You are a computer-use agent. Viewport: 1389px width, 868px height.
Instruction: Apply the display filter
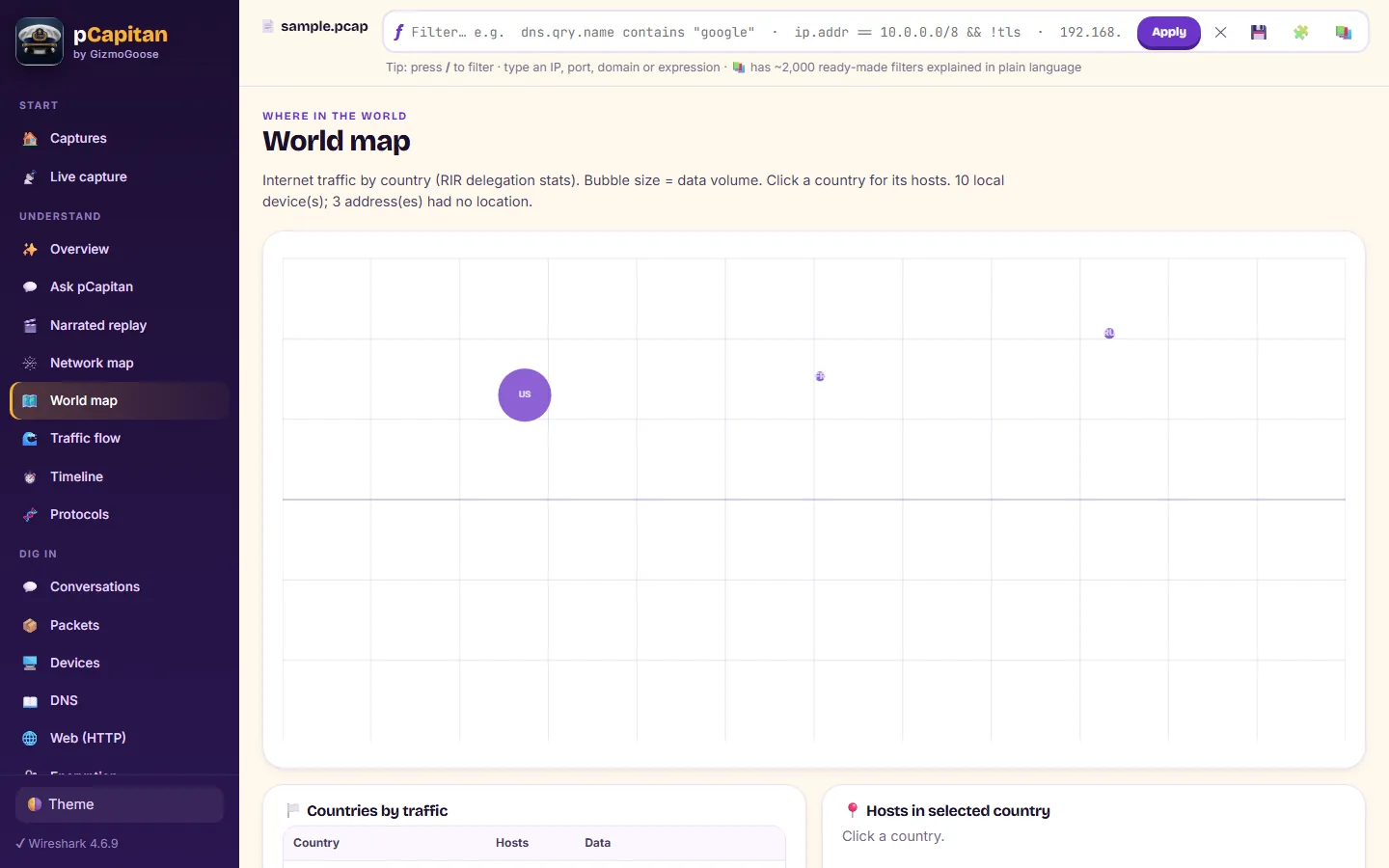1169,33
